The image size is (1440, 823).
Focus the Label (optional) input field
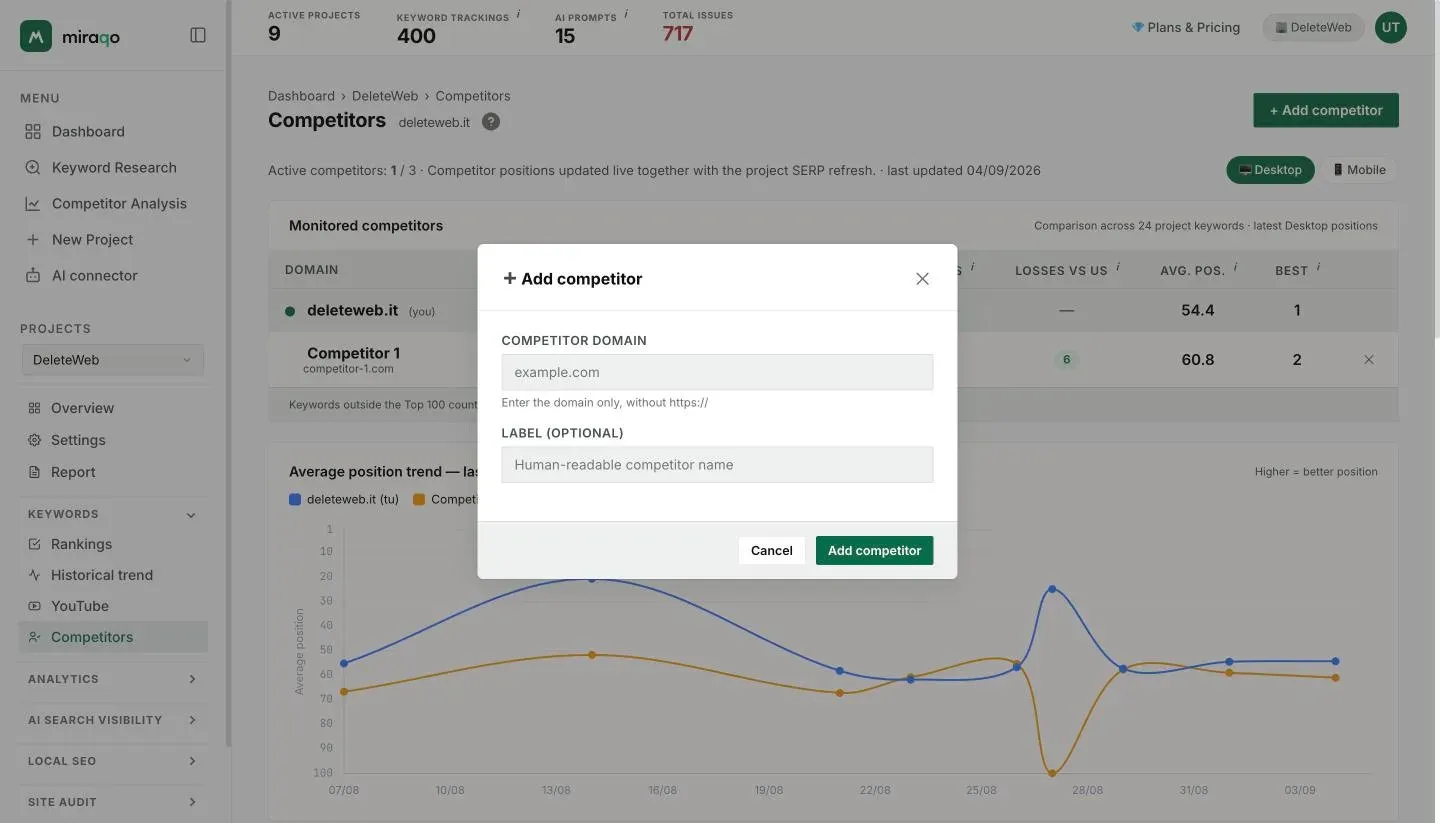click(717, 465)
